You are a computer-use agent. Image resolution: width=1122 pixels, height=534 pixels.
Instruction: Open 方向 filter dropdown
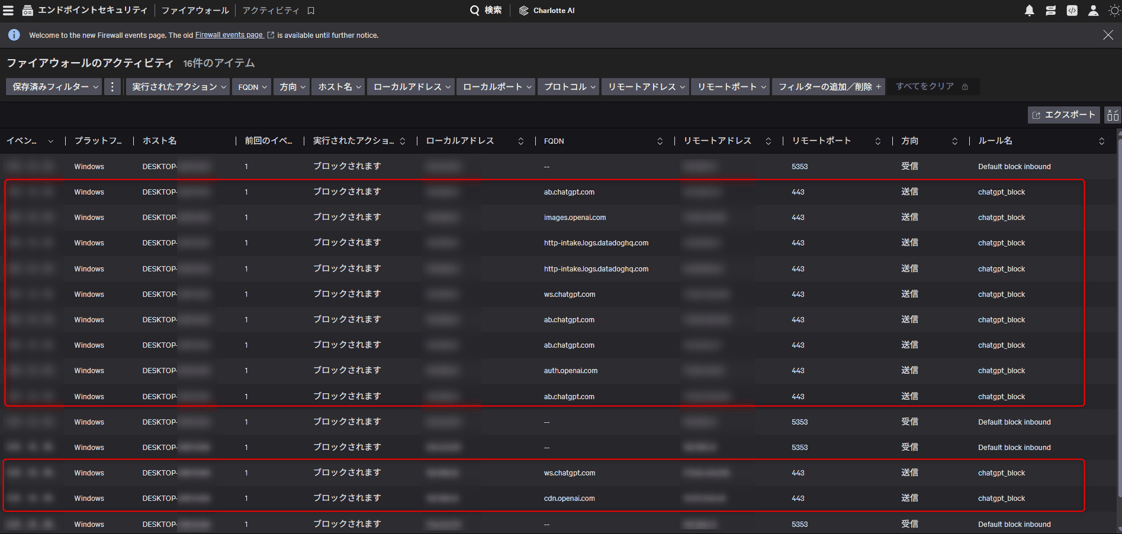[292, 87]
